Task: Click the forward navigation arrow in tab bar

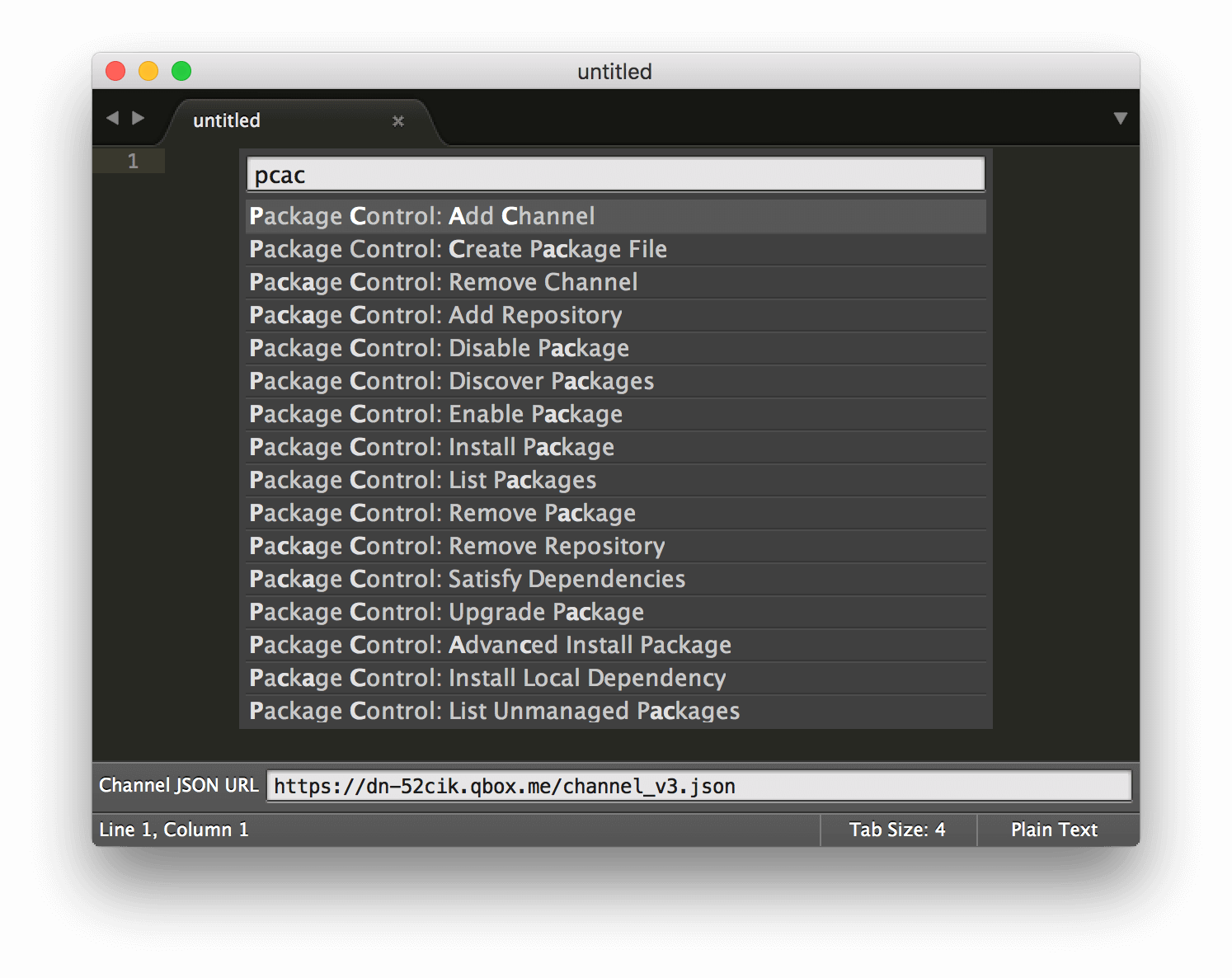Action: pos(139,118)
